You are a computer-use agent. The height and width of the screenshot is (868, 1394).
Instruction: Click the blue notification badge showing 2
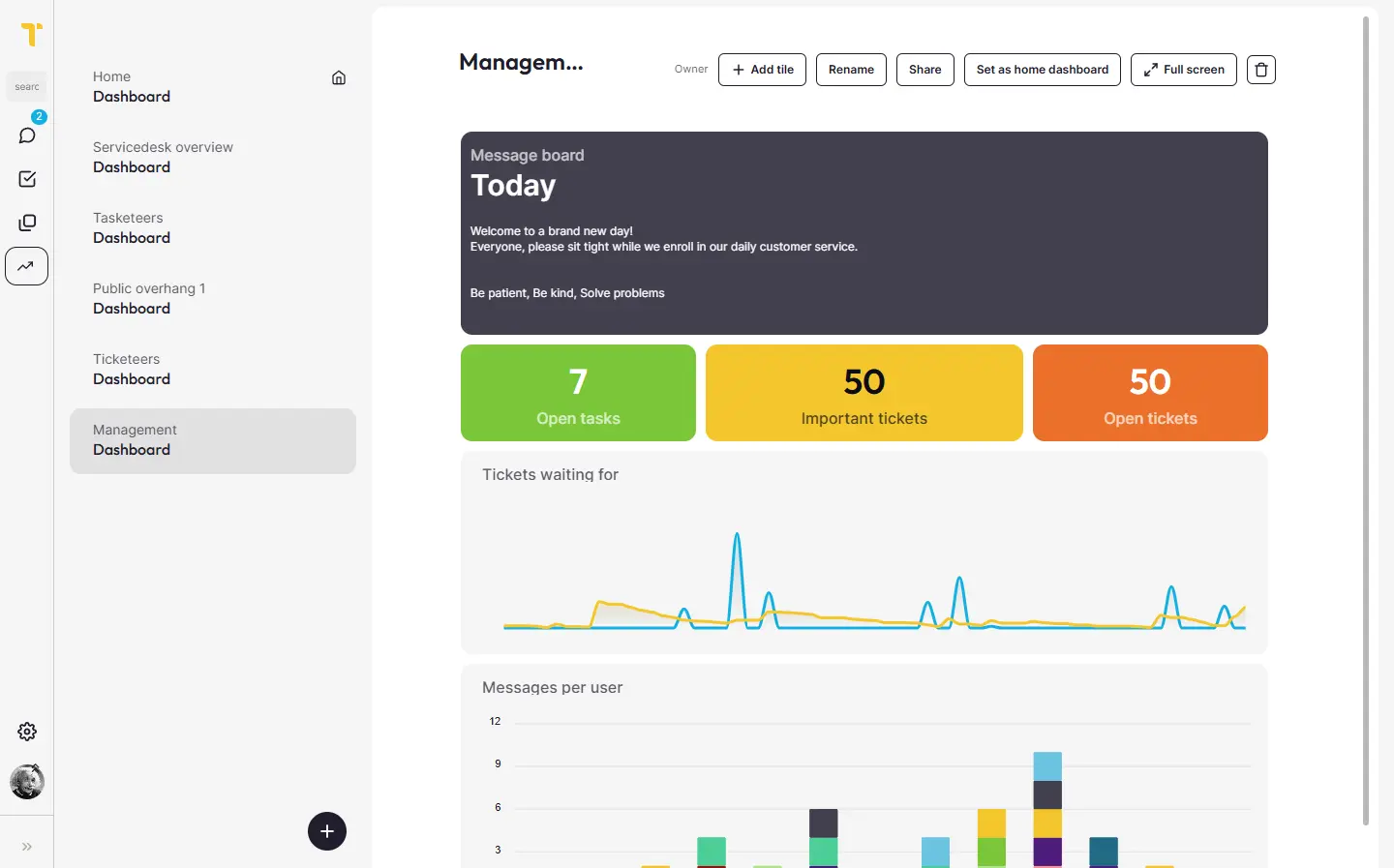tap(39, 117)
